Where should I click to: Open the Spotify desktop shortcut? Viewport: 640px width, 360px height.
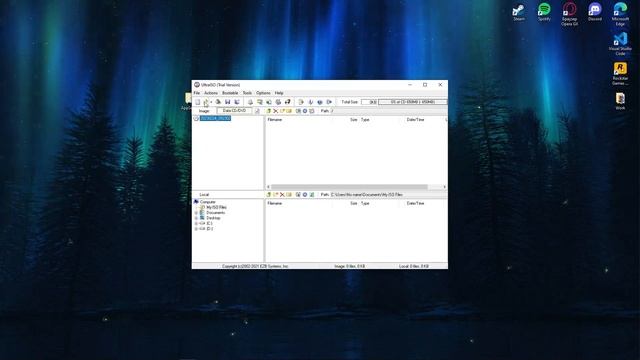pyautogui.click(x=544, y=12)
